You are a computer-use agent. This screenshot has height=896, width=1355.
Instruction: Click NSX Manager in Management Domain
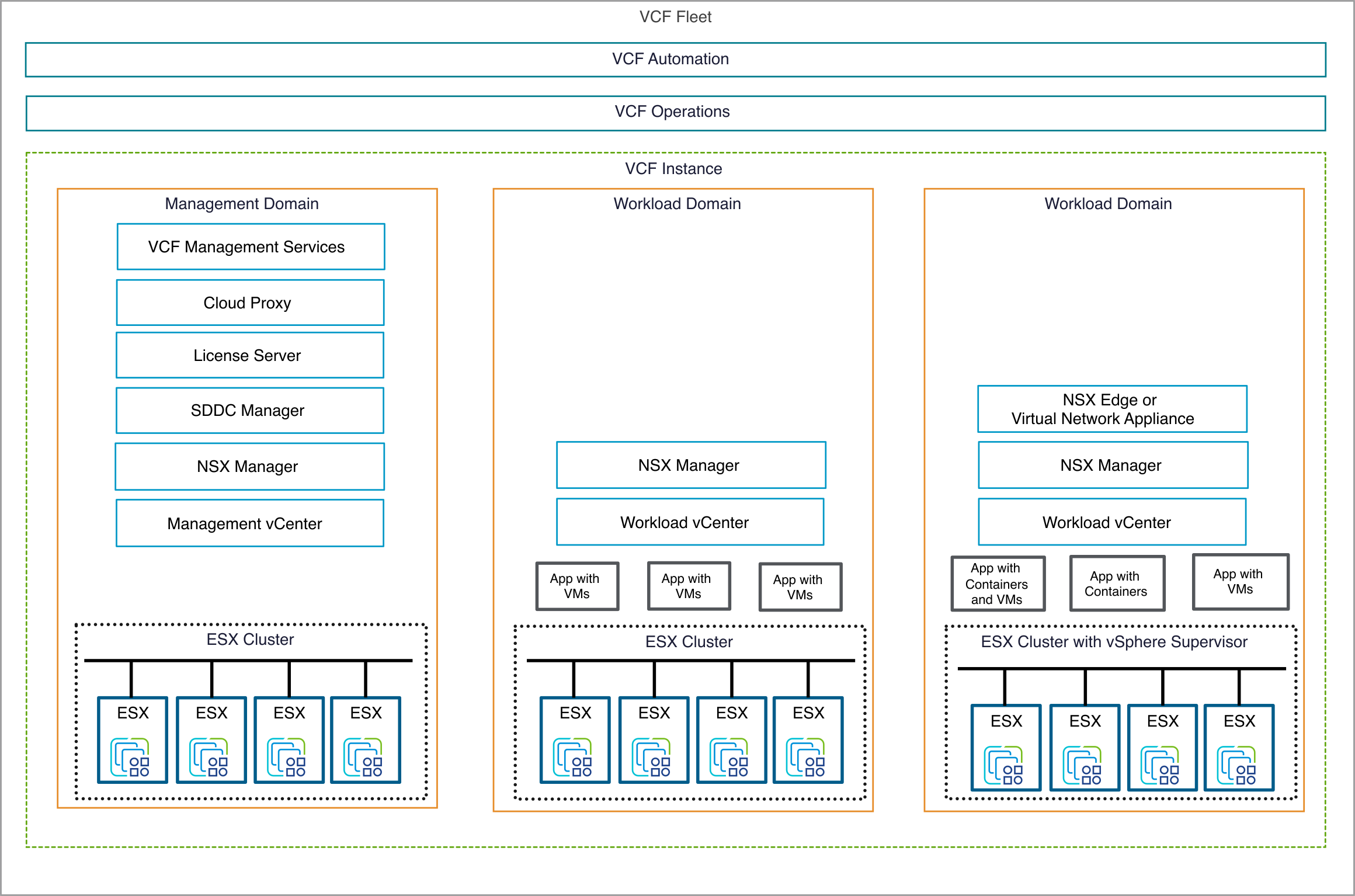pos(250,467)
